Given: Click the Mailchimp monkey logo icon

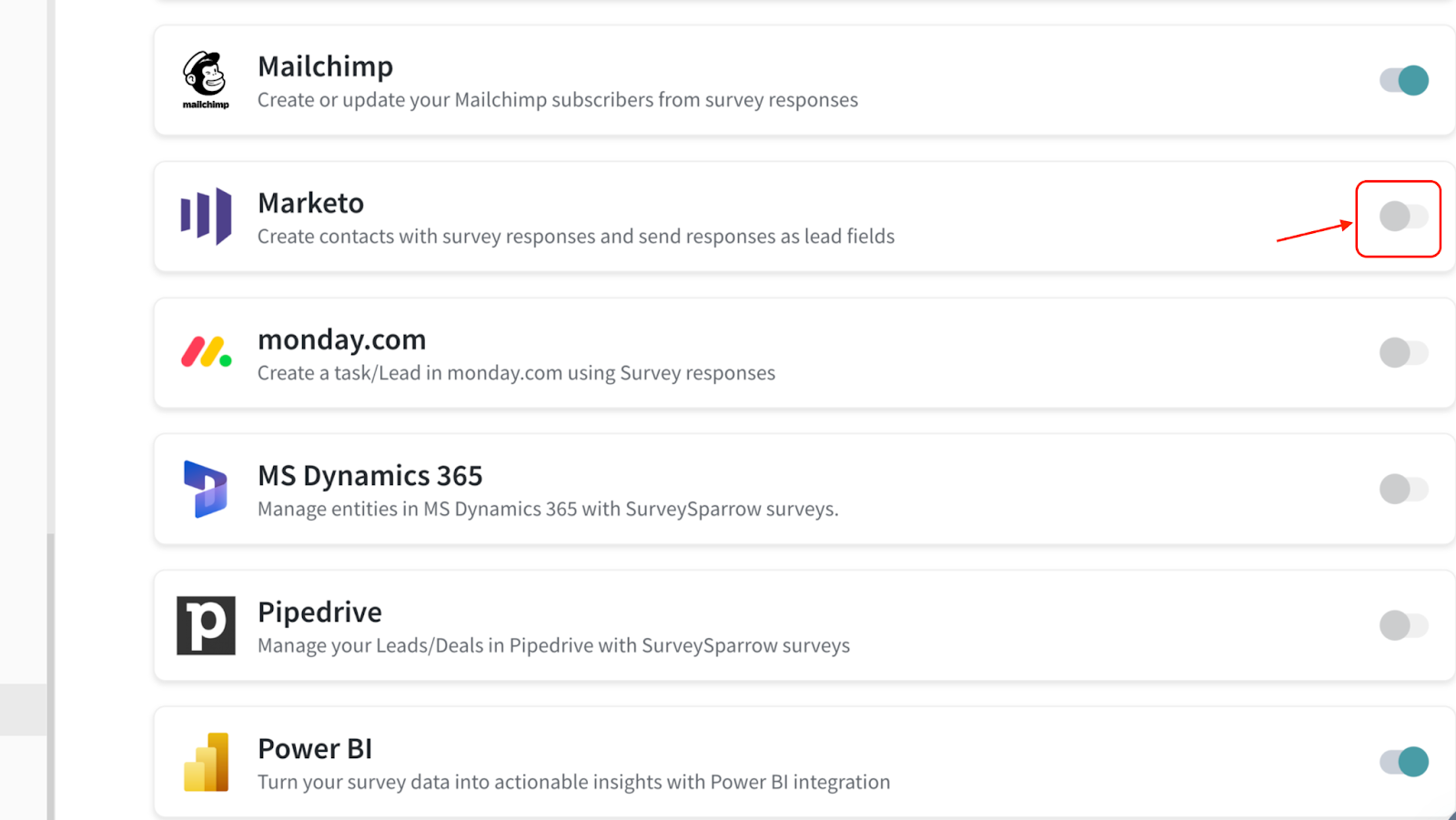Looking at the screenshot, I should [x=206, y=80].
